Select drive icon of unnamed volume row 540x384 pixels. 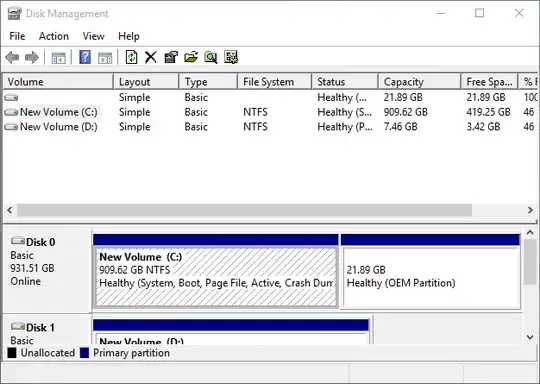[x=11, y=97]
